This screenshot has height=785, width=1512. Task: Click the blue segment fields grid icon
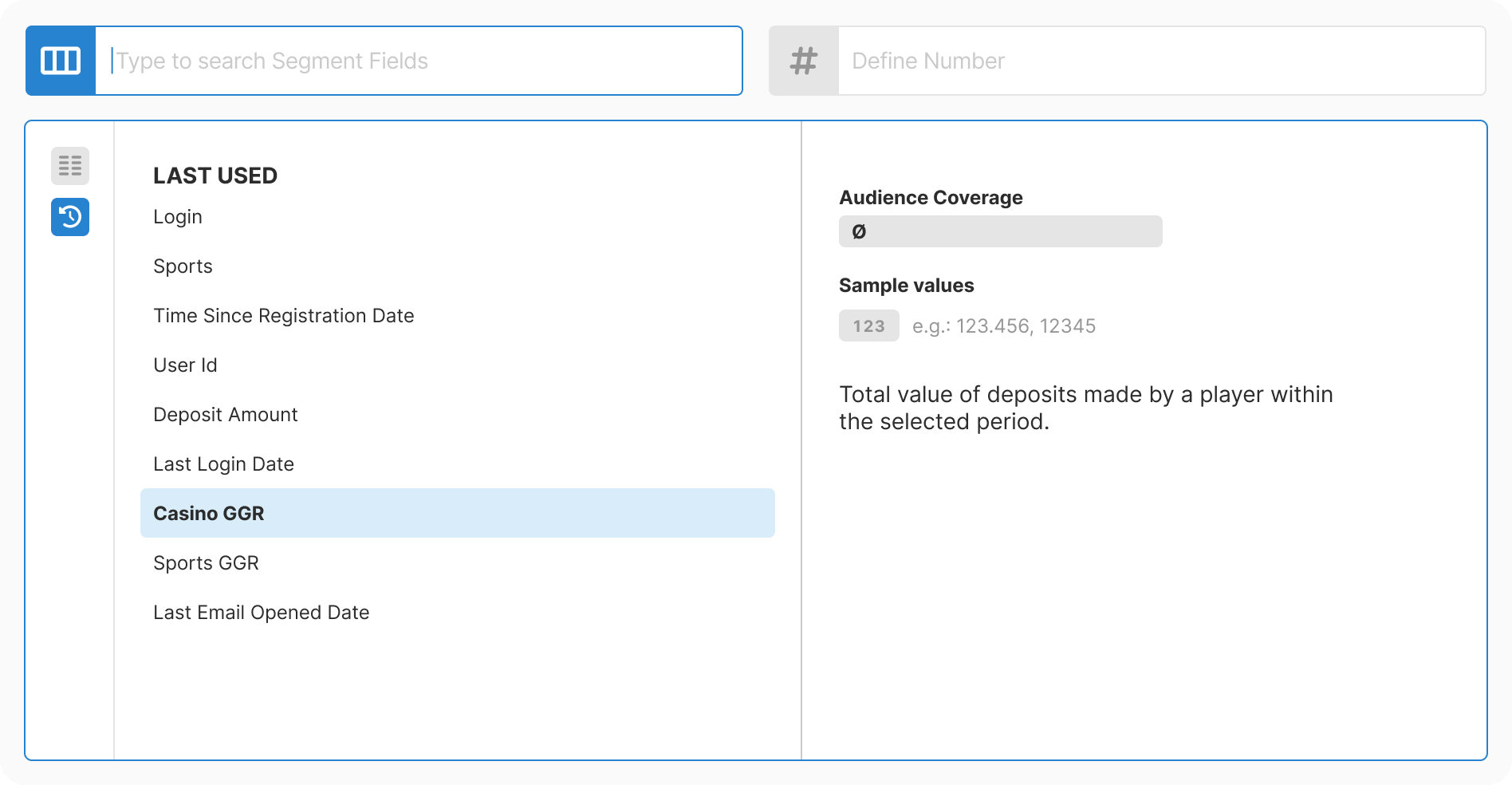pos(60,60)
